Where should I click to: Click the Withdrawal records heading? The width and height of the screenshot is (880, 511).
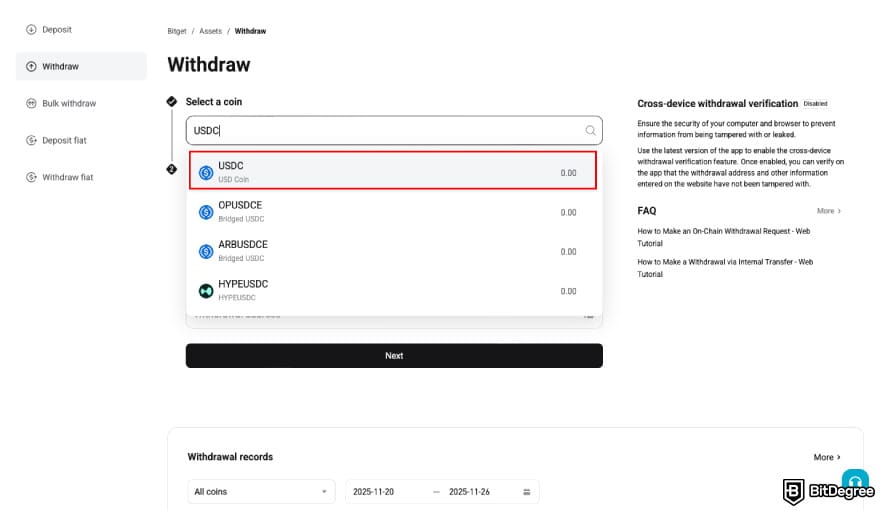pos(230,457)
